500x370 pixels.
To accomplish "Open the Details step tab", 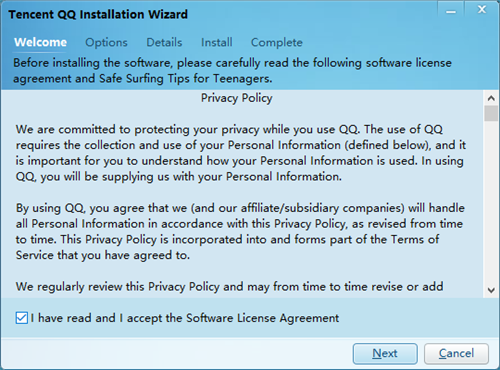I will pos(164,42).
